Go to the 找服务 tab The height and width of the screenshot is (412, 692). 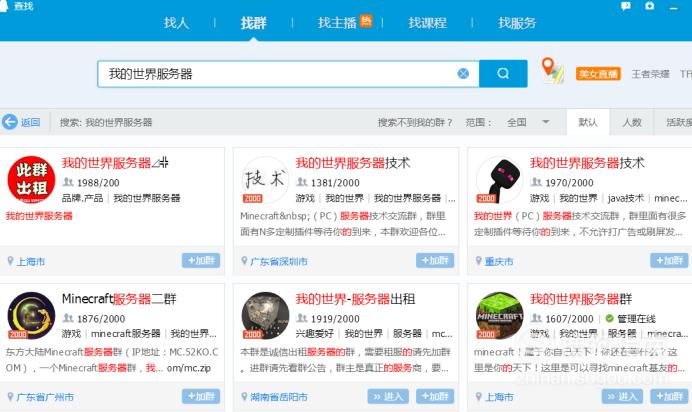(x=517, y=22)
